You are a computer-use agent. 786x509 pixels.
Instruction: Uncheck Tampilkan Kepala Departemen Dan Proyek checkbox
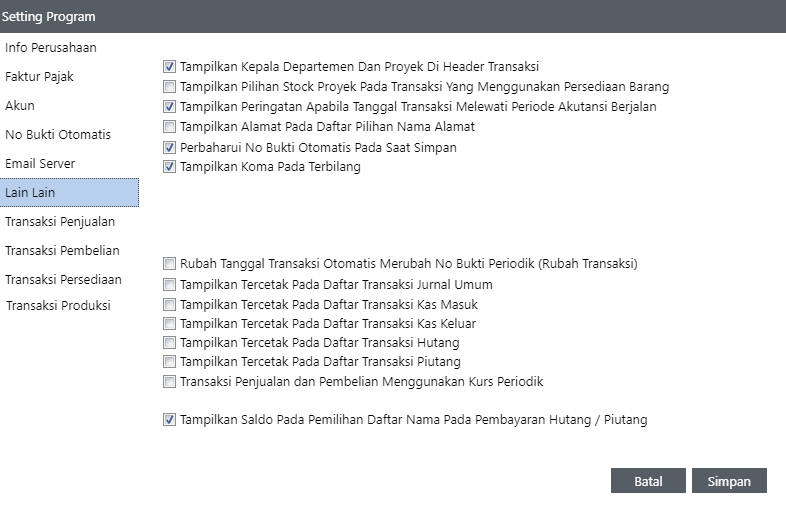170,67
